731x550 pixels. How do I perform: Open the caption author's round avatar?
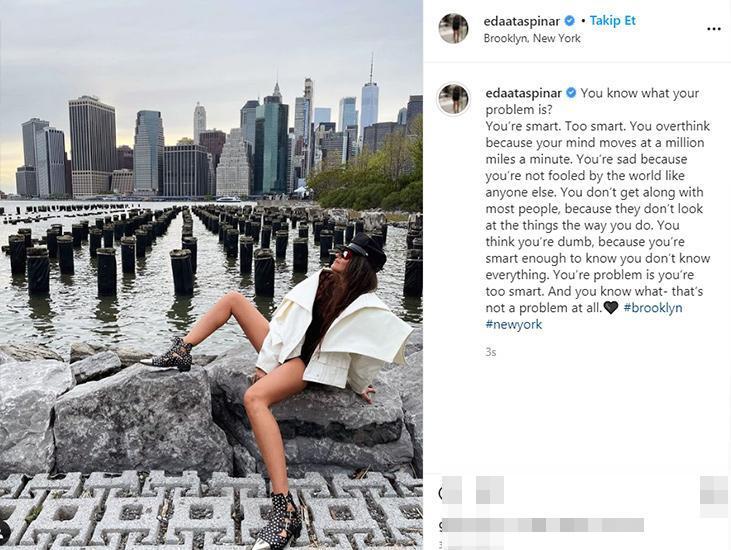point(454,99)
